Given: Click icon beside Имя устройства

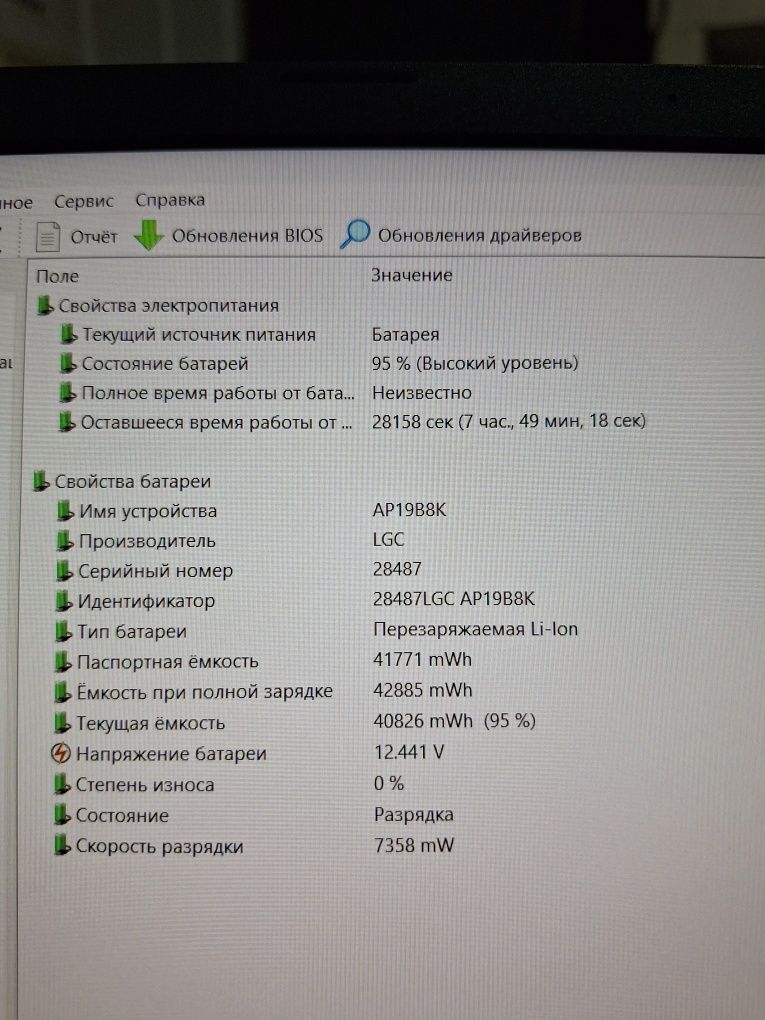Looking at the screenshot, I should pos(65,512).
